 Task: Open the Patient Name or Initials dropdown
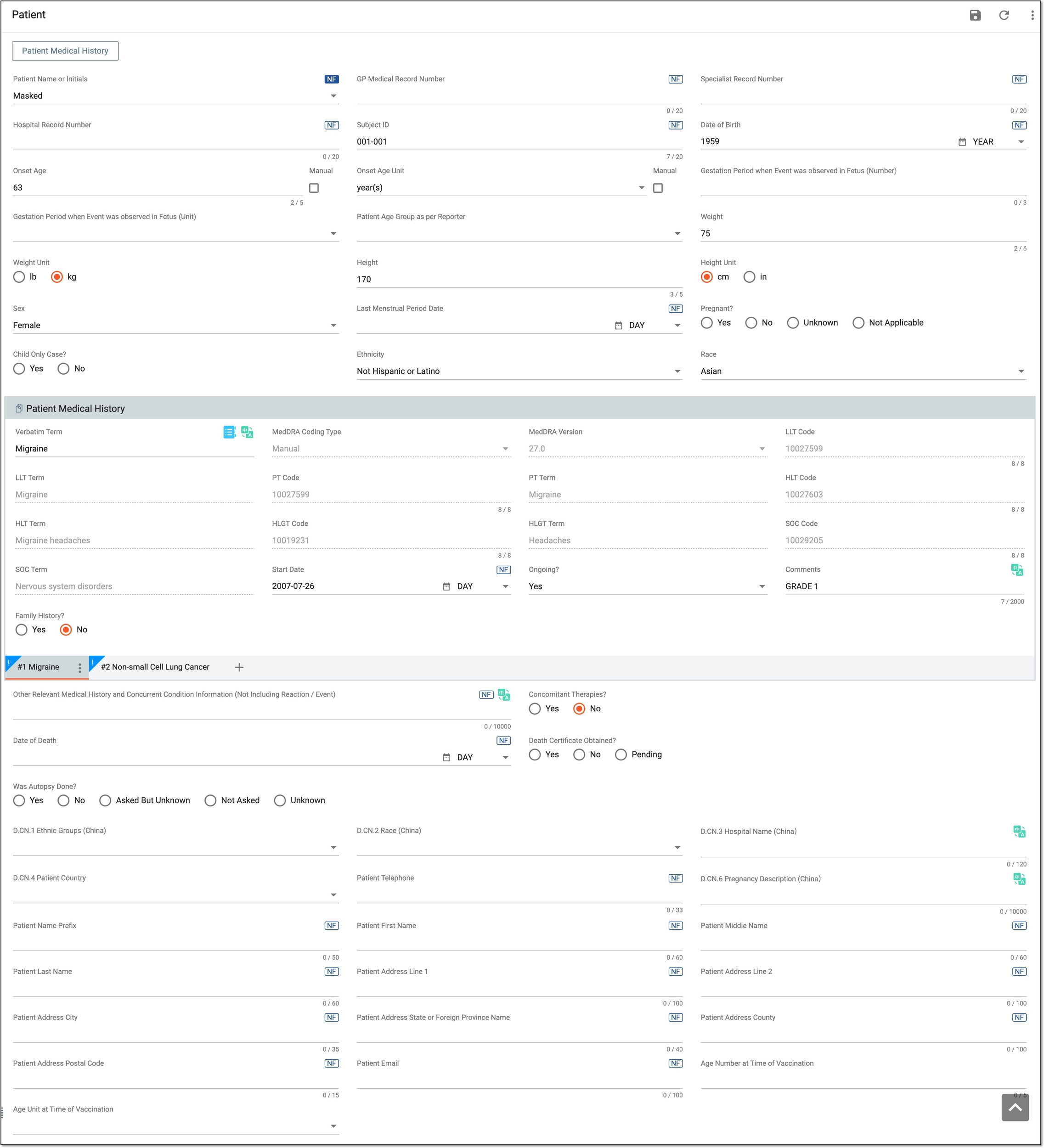175,96
